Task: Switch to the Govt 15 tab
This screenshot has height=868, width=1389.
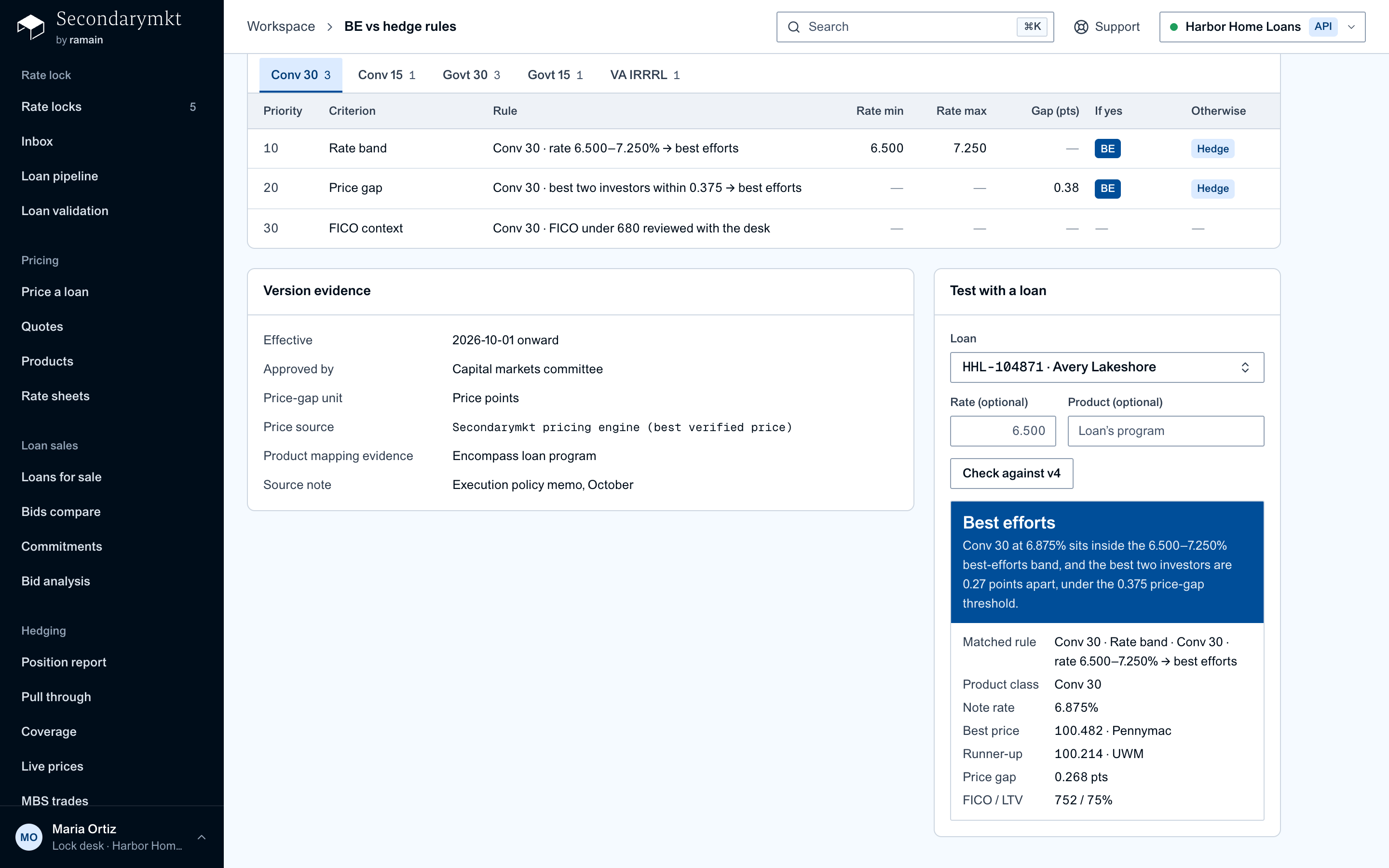Action: click(555, 75)
